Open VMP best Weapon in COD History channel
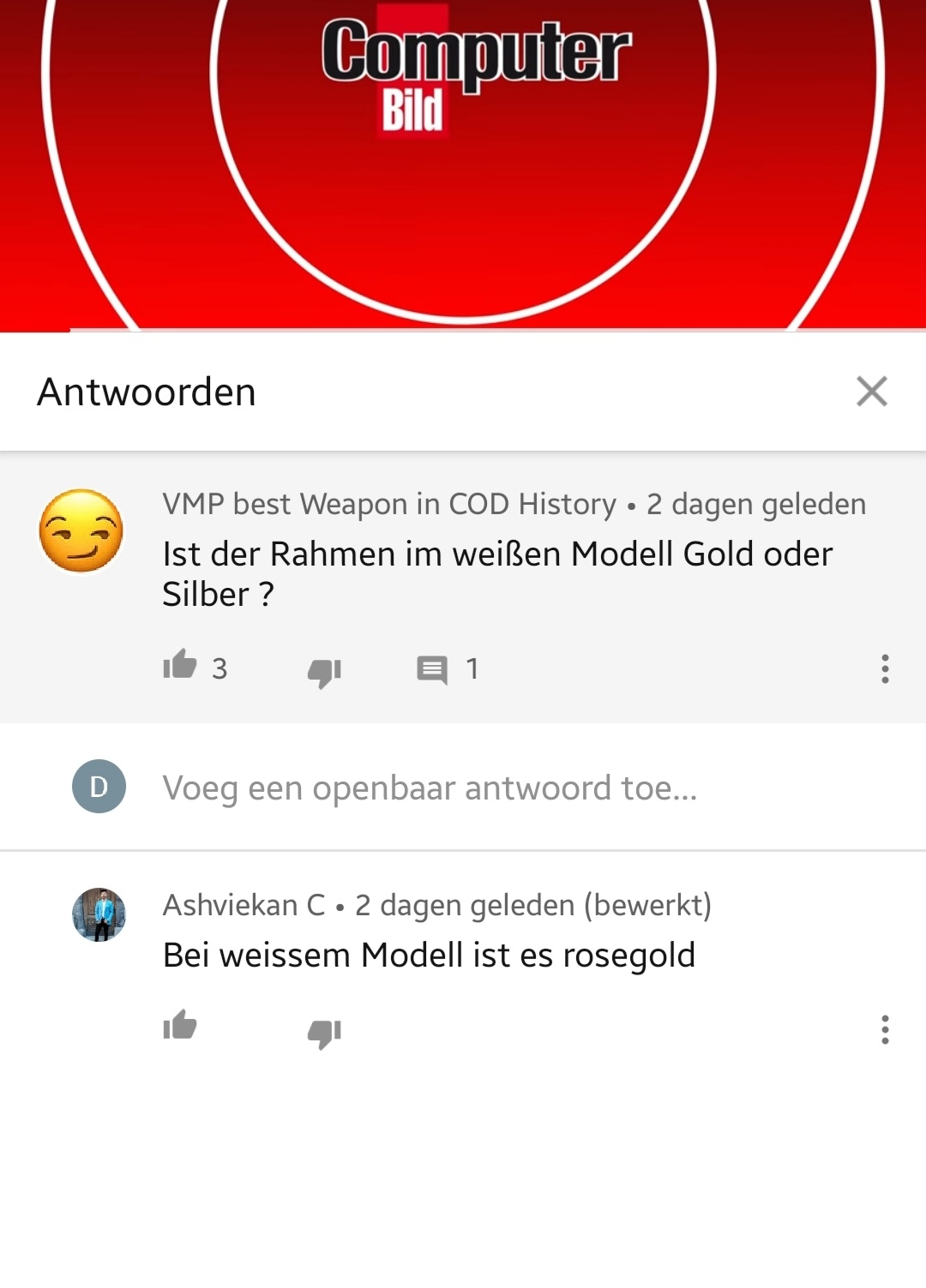This screenshot has width=926, height=1288. 389,504
